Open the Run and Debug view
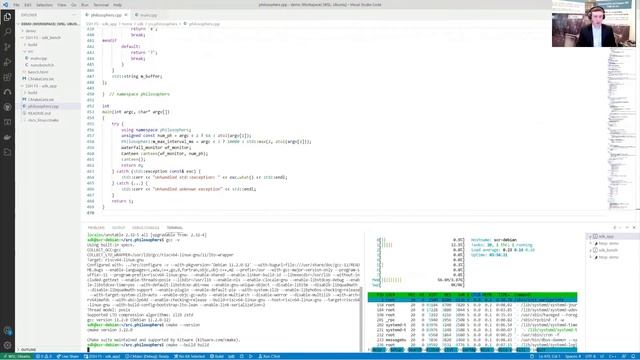This screenshot has height=360, width=640. pyautogui.click(x=7, y=62)
